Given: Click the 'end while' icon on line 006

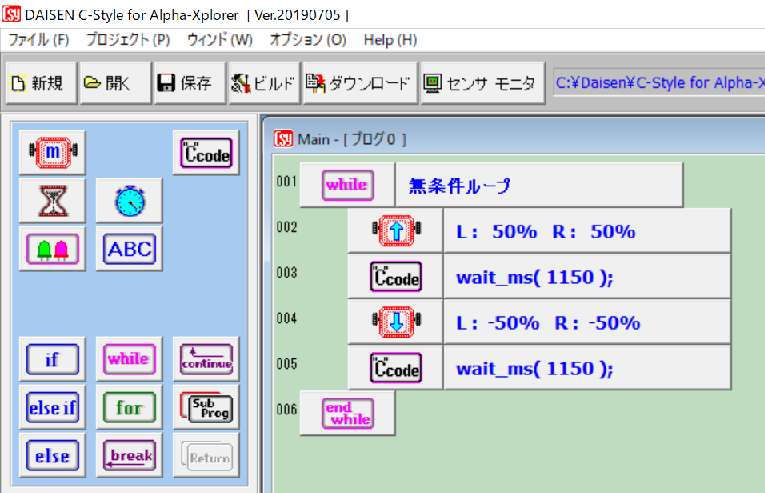Looking at the screenshot, I should point(348,413).
